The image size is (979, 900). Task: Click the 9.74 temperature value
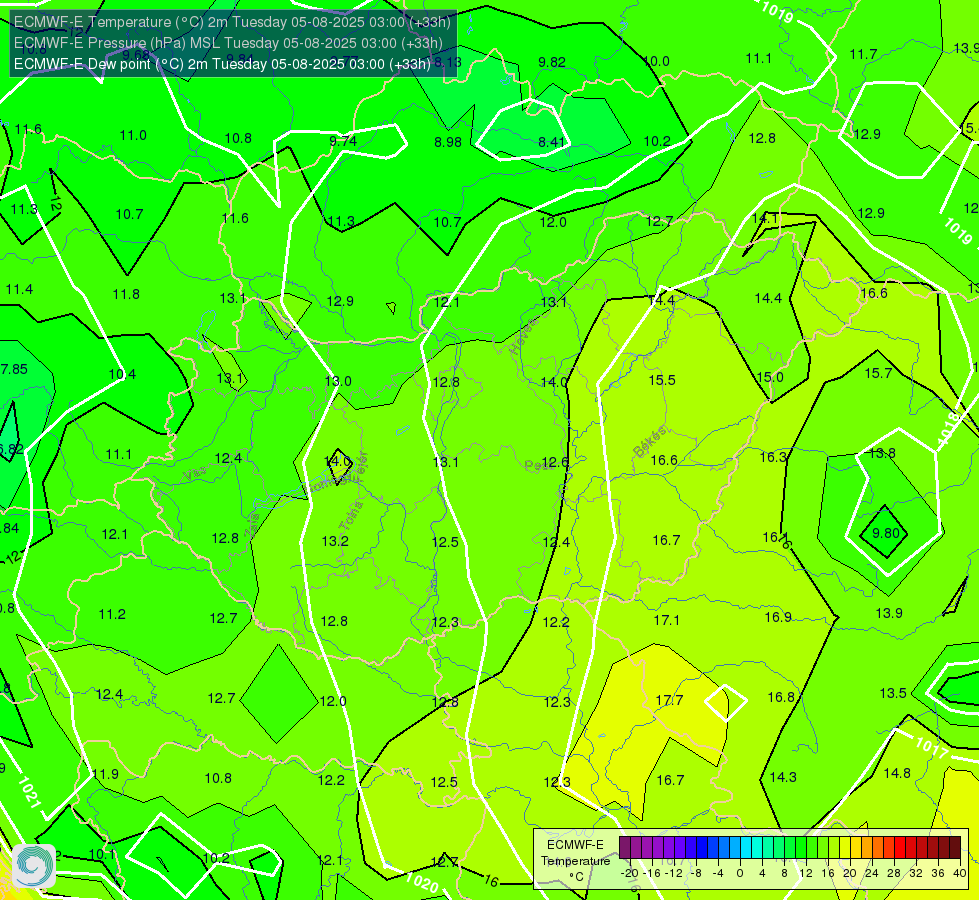point(343,141)
